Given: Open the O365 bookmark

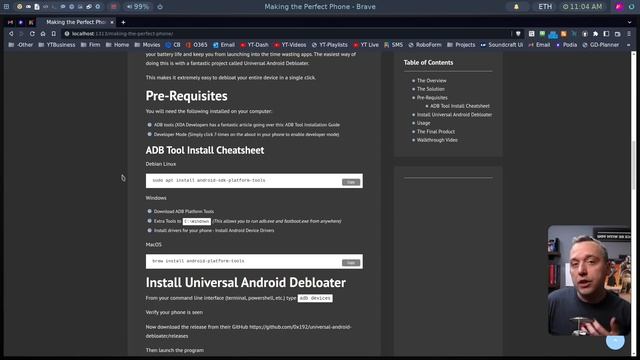Looking at the screenshot, I should point(196,45).
